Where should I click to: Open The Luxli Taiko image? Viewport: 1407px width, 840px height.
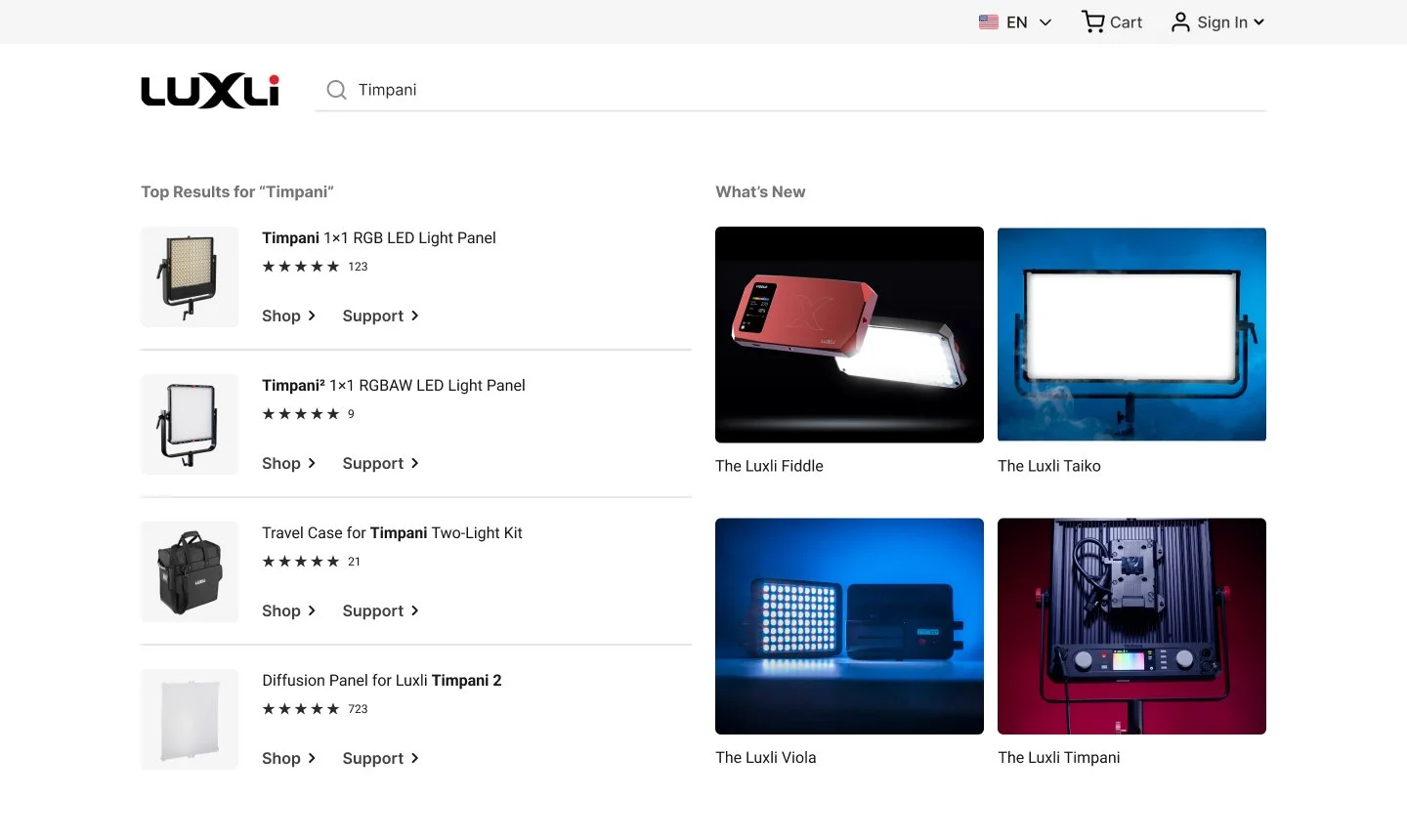[1131, 335]
